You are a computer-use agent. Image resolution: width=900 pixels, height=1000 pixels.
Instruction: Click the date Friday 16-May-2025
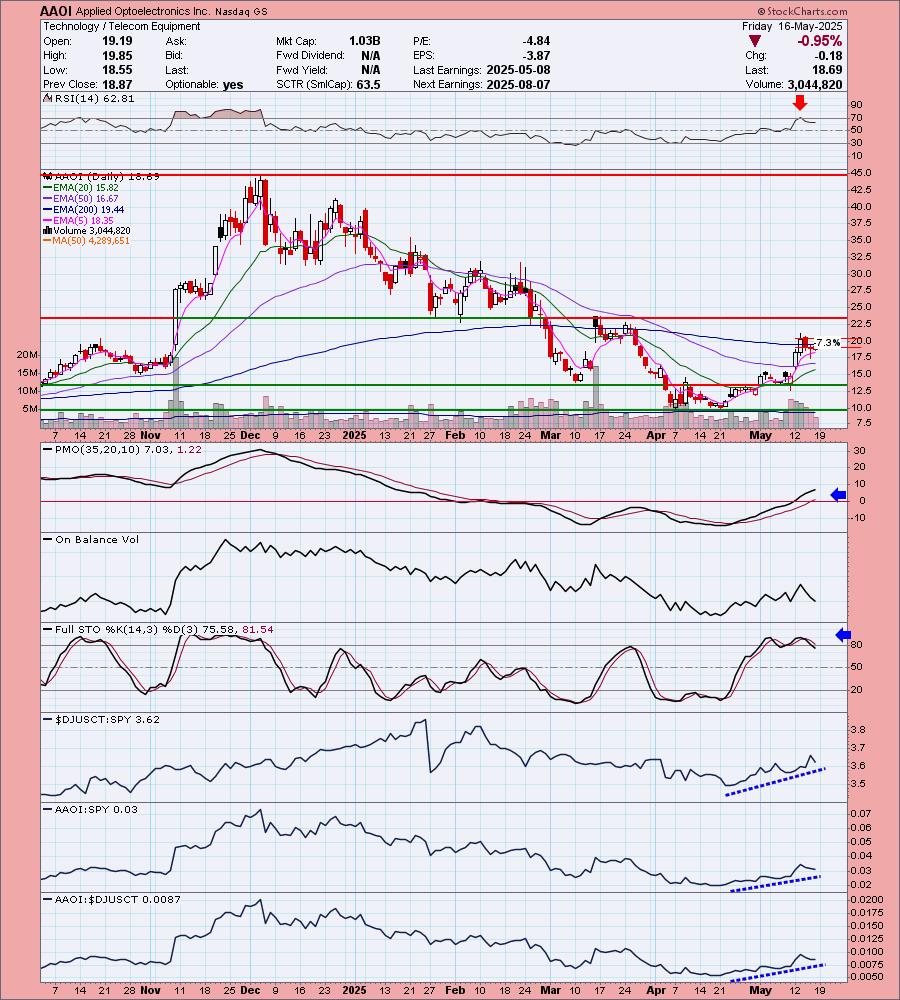[792, 26]
